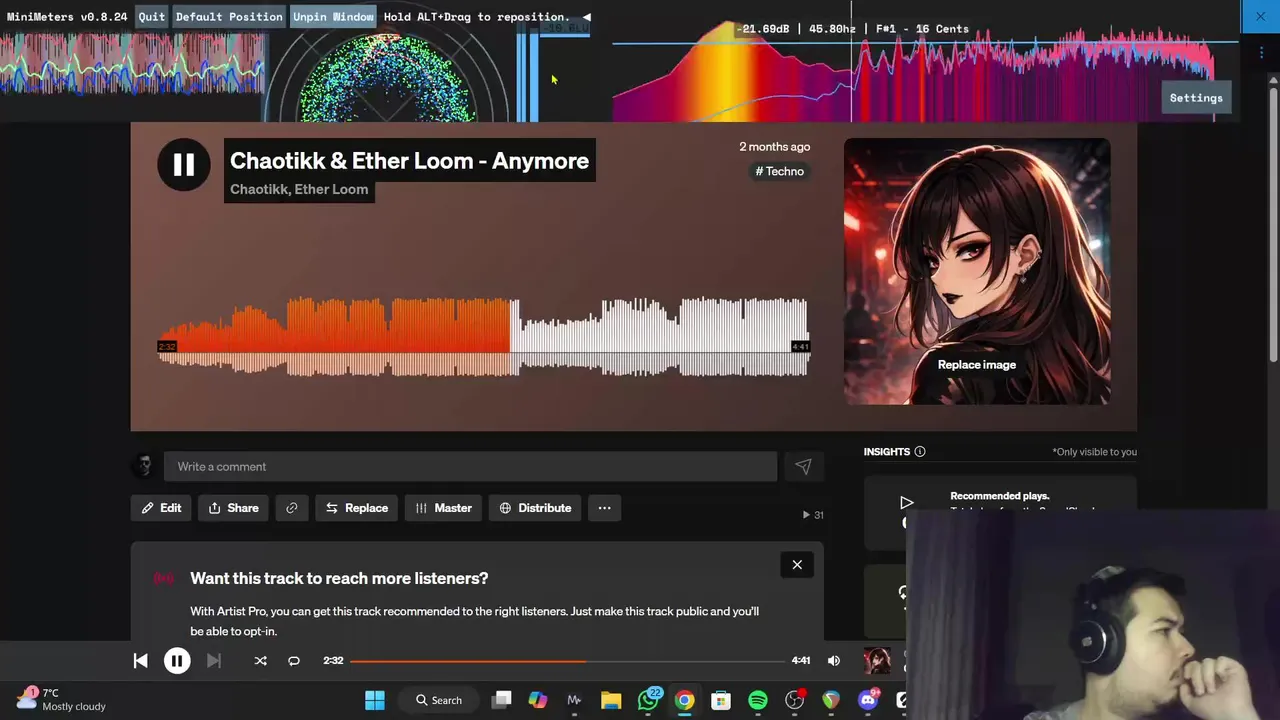Click the taskbar Search box
Screen dimensions: 1280x720
[439, 700]
